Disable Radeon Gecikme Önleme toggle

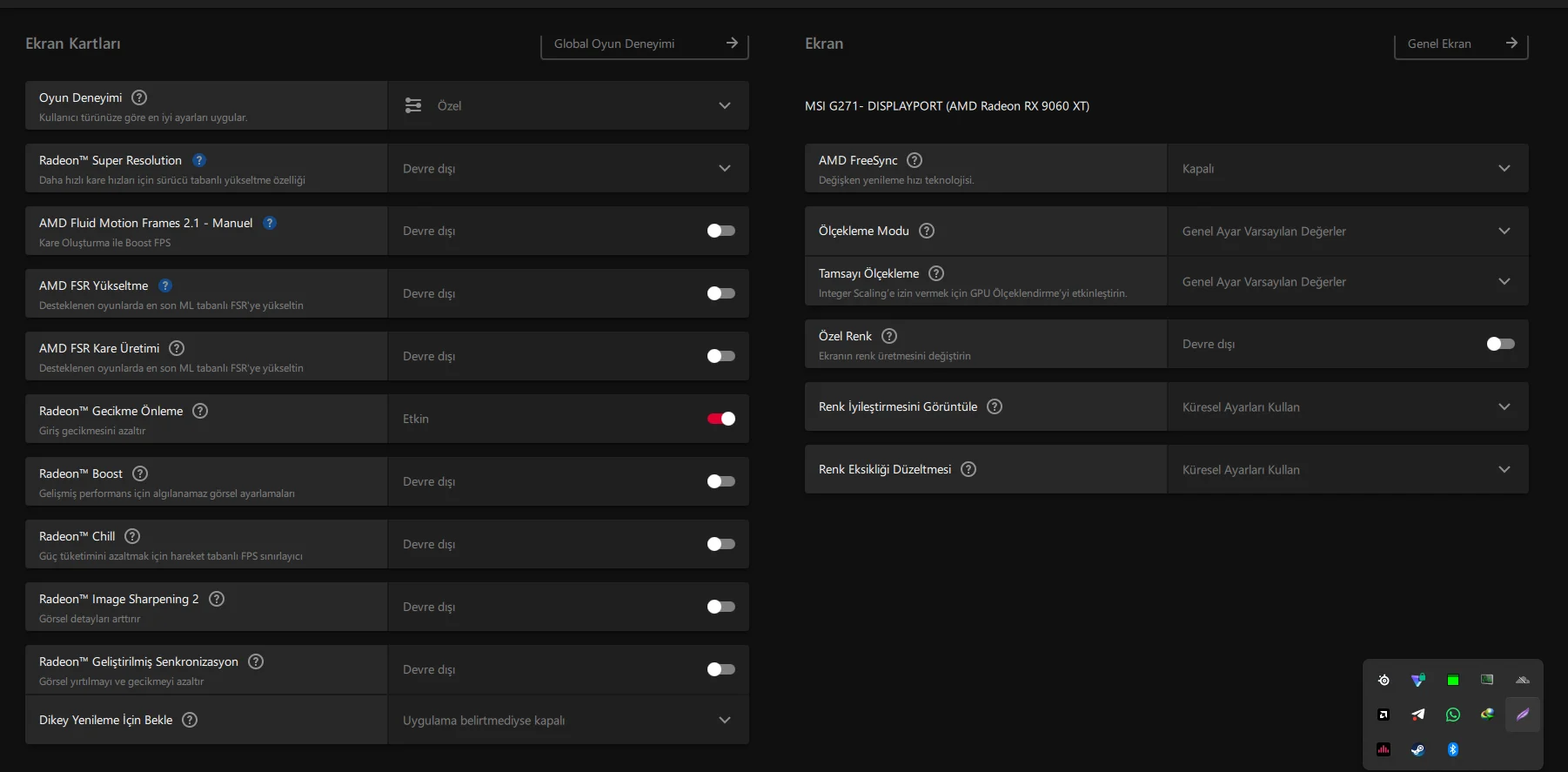tap(721, 419)
